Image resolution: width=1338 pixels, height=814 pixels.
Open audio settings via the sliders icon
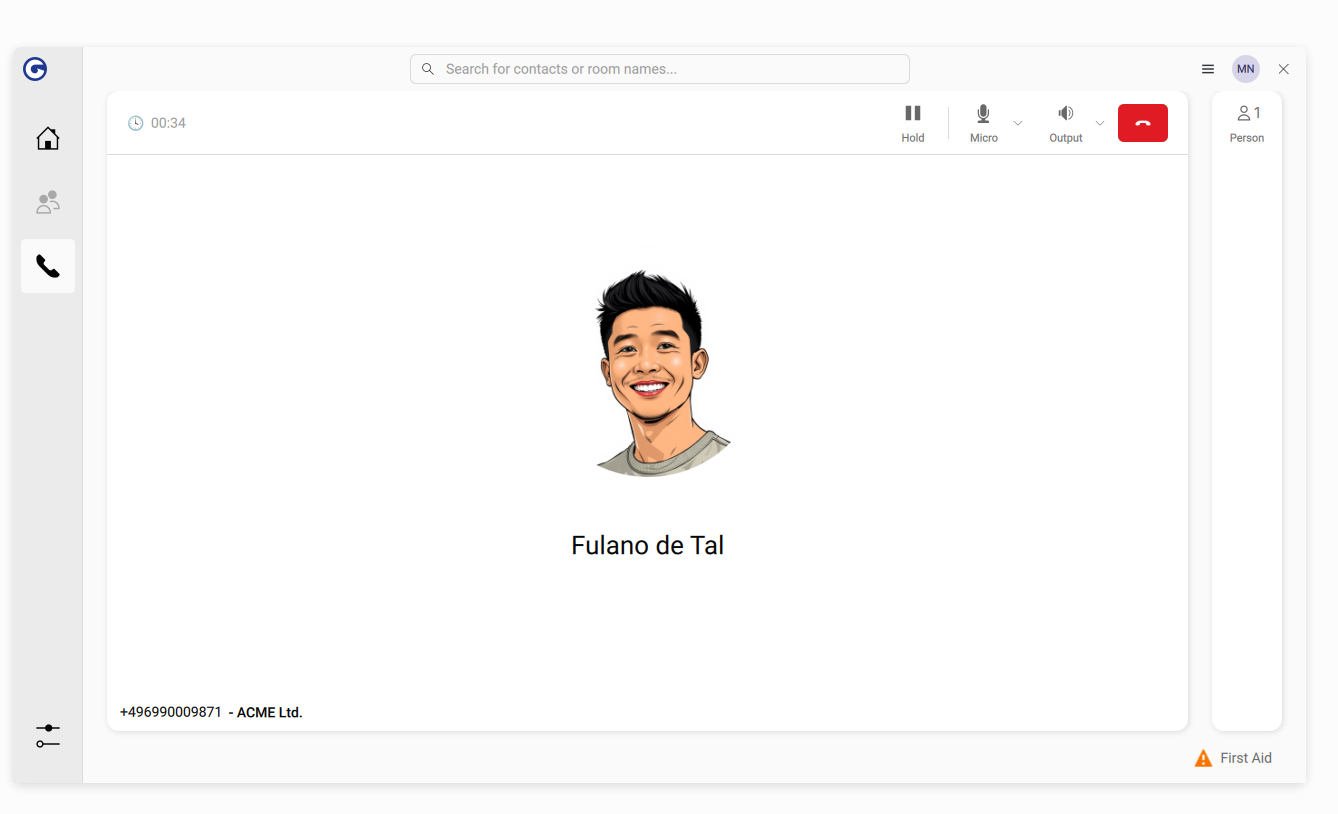coord(47,735)
